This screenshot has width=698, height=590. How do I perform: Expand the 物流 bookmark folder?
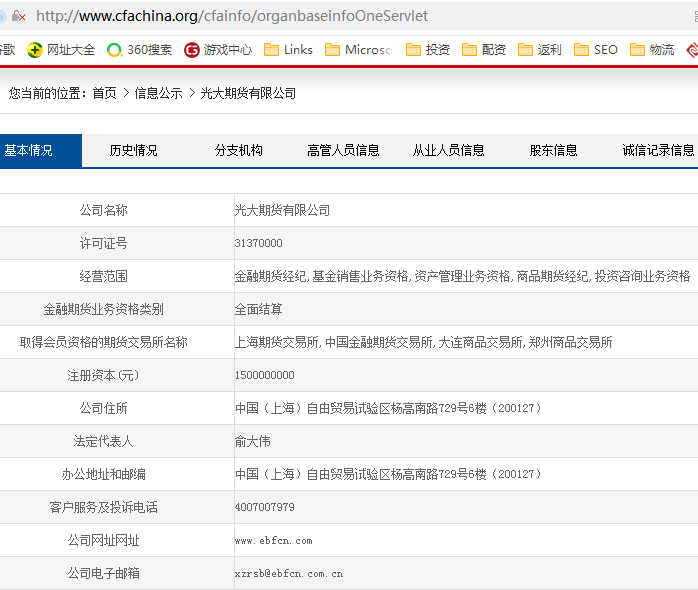652,49
